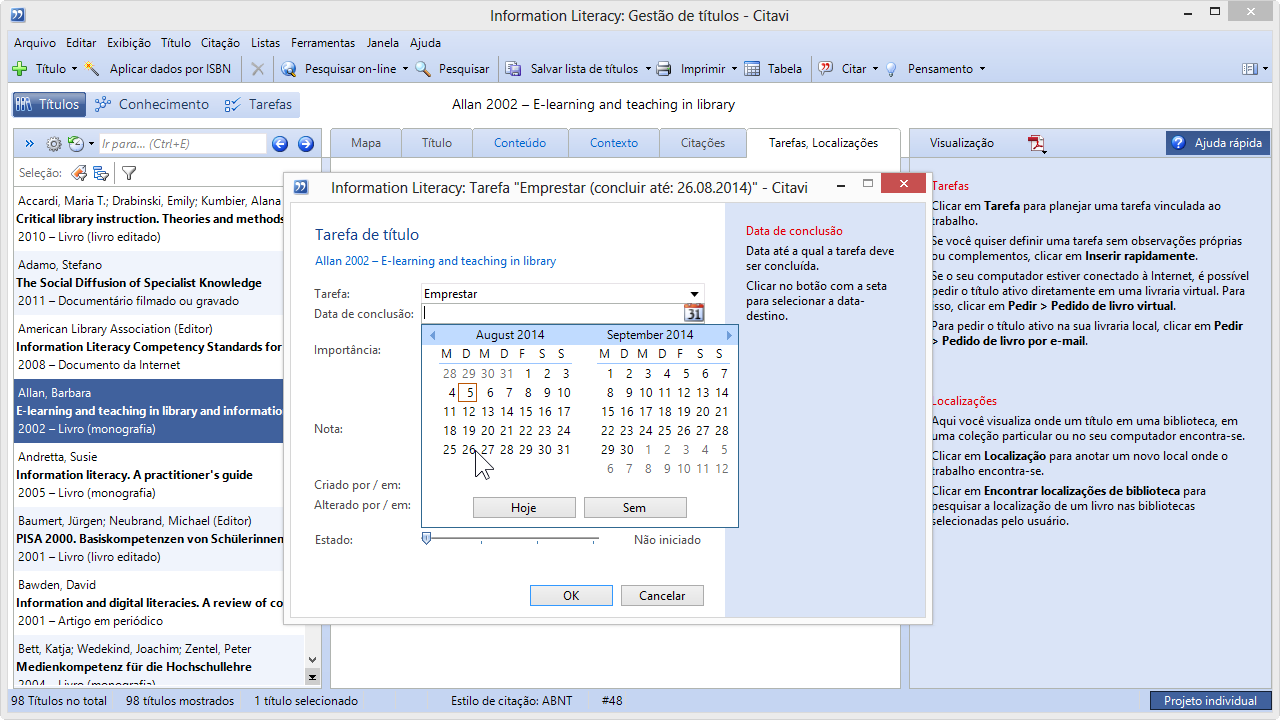Open Imprimir dropdown arrow
The image size is (1280, 720).
(x=734, y=69)
